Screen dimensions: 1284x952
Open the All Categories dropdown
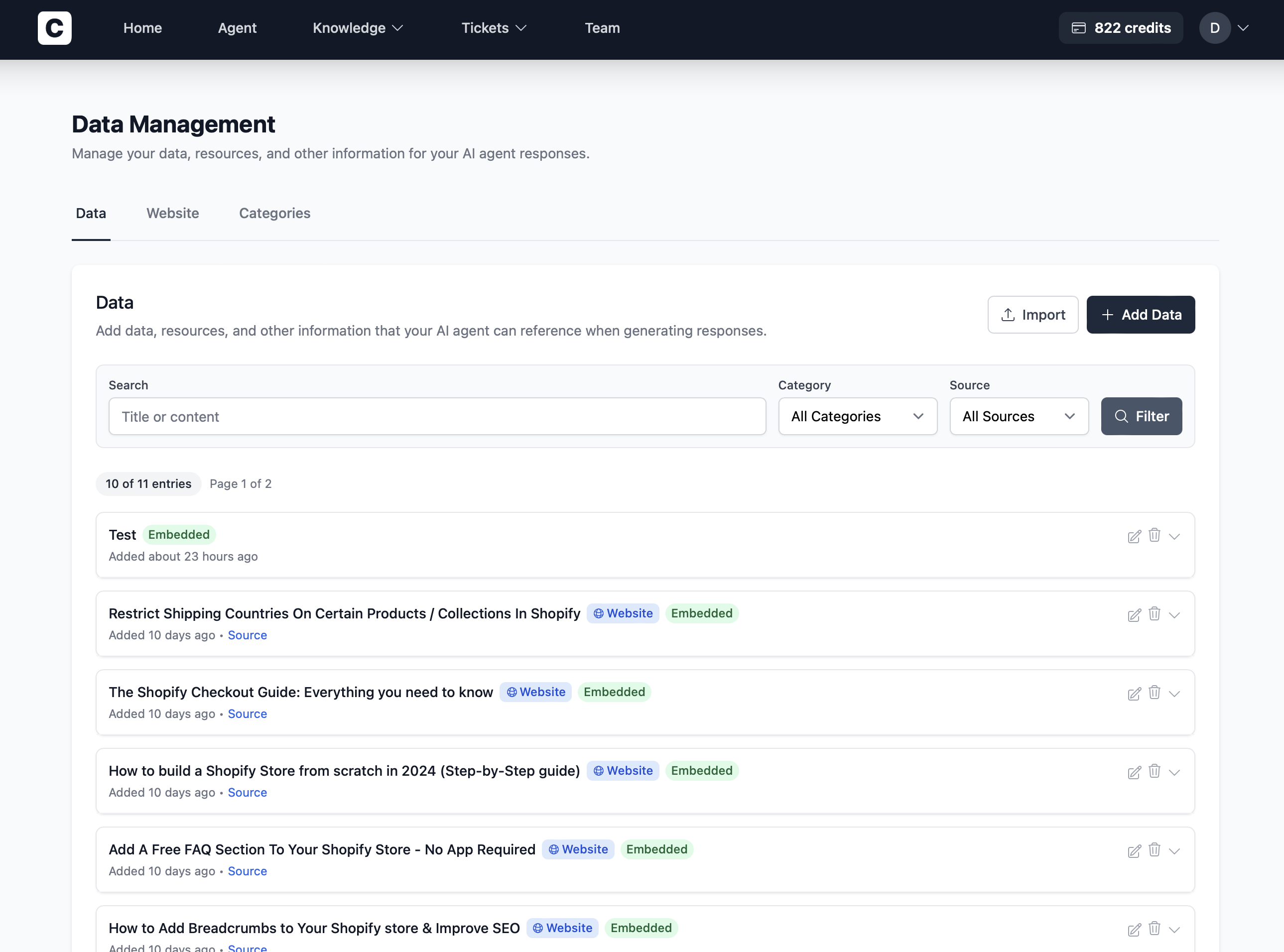tap(857, 416)
